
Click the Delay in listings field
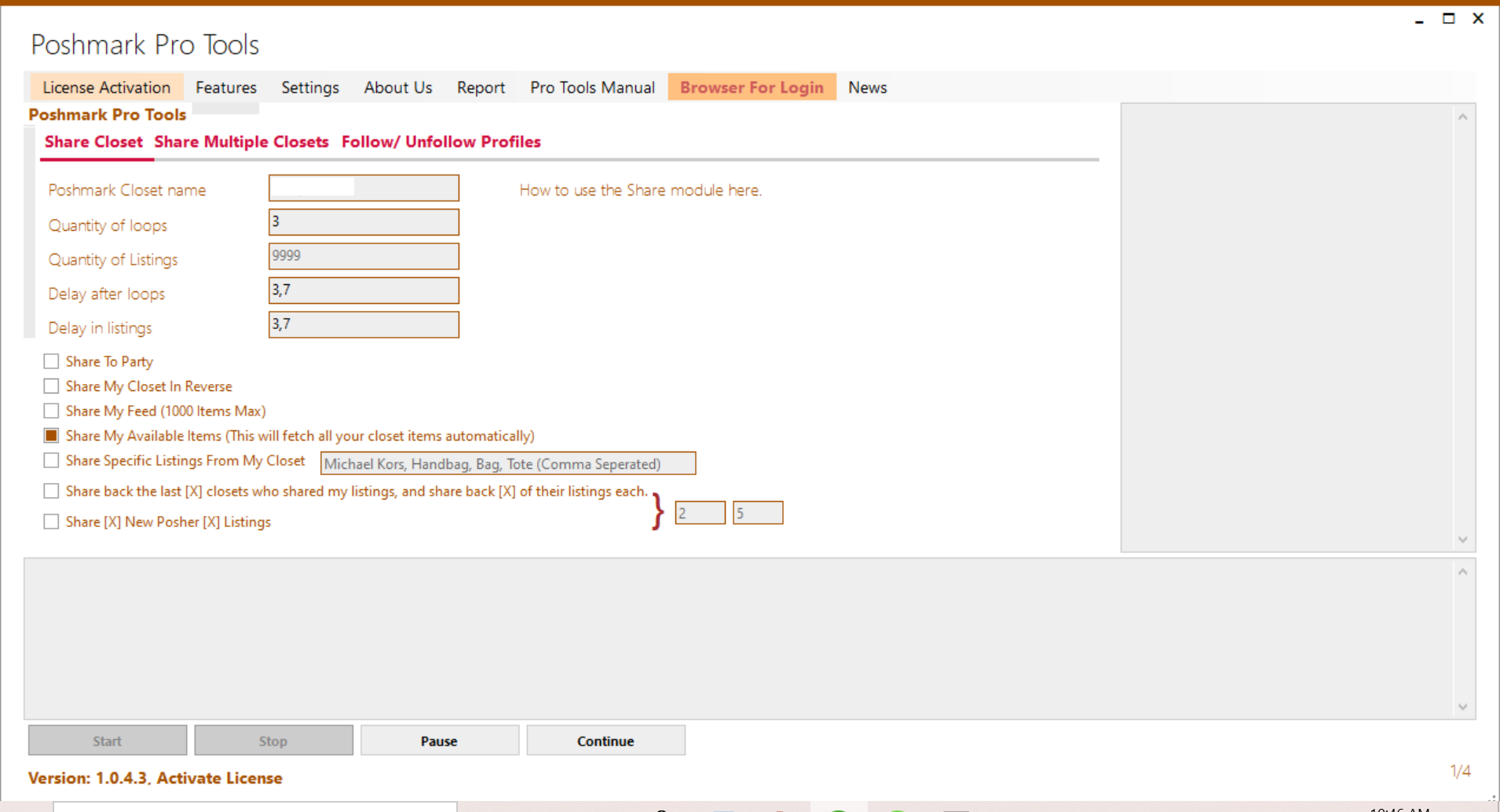pyautogui.click(x=364, y=324)
